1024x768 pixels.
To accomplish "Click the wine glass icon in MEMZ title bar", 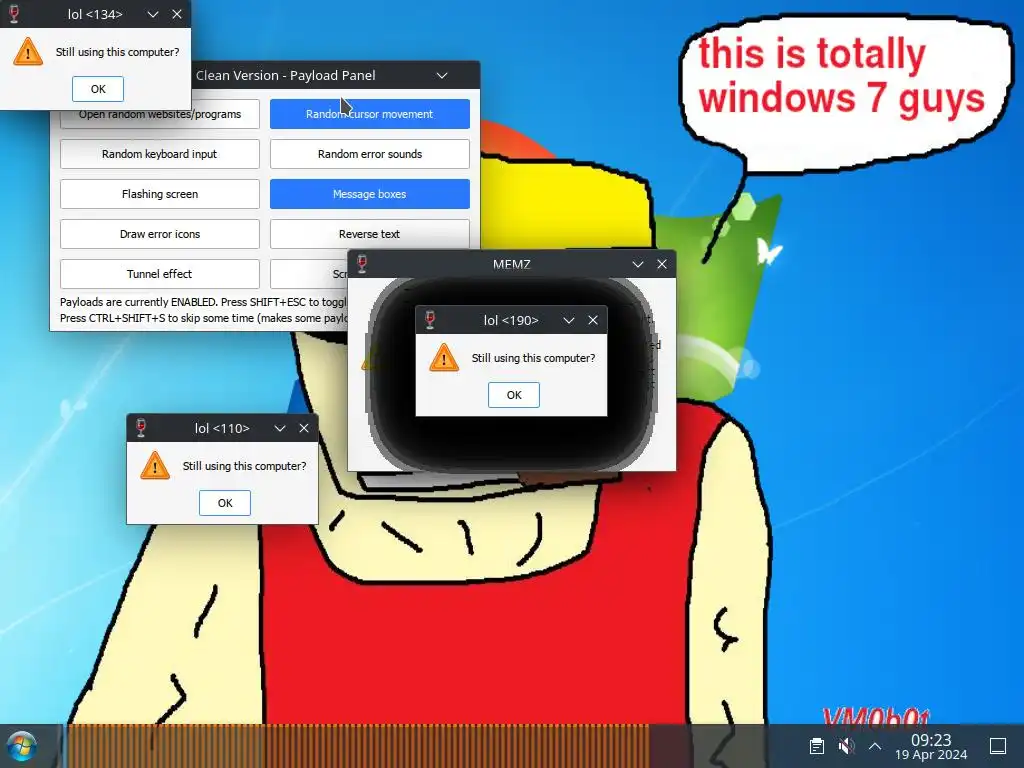I will (x=362, y=264).
